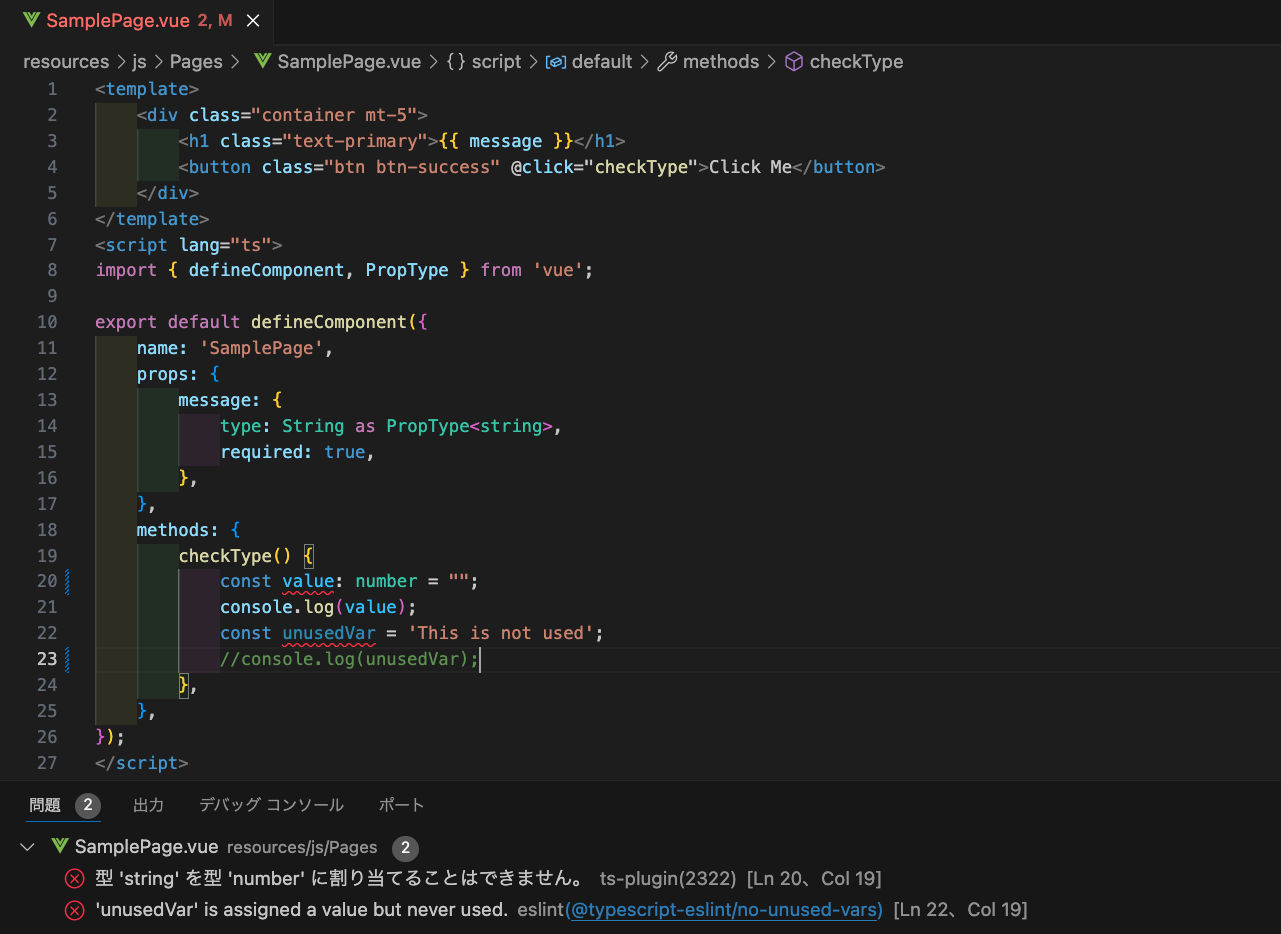1281x934 pixels.
Task: Select the 型 'string' を型 'number' error message
Action: tap(340, 879)
